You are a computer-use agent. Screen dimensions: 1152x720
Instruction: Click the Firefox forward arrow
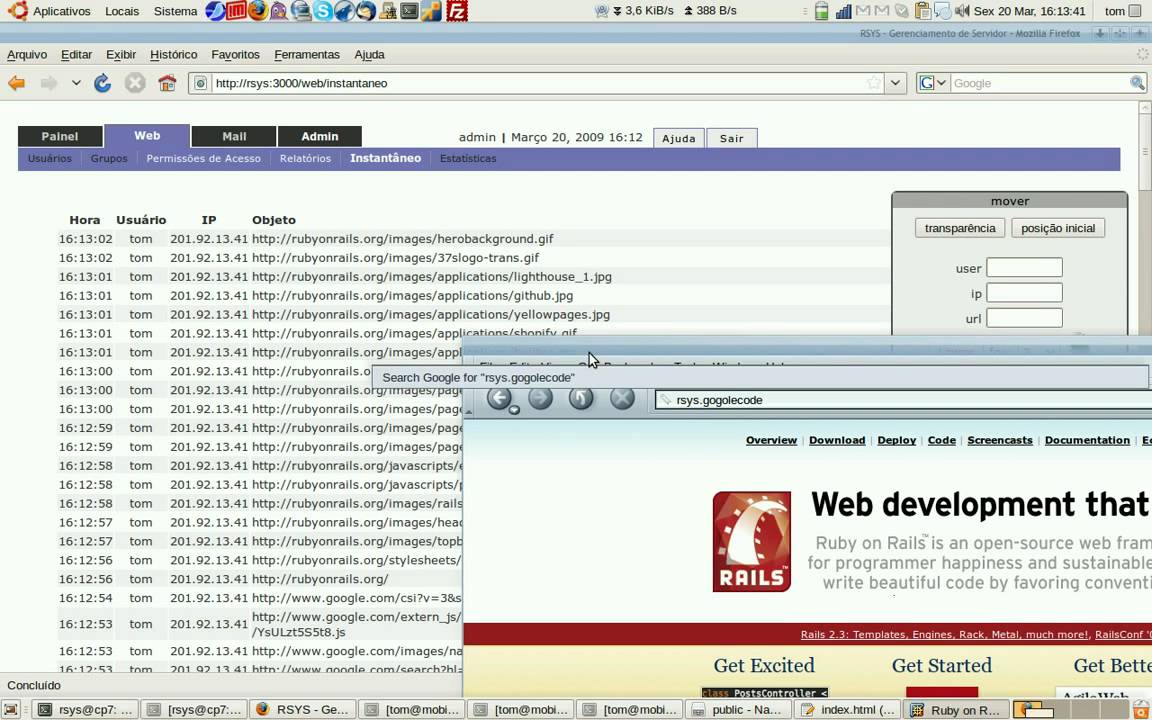tap(48, 84)
